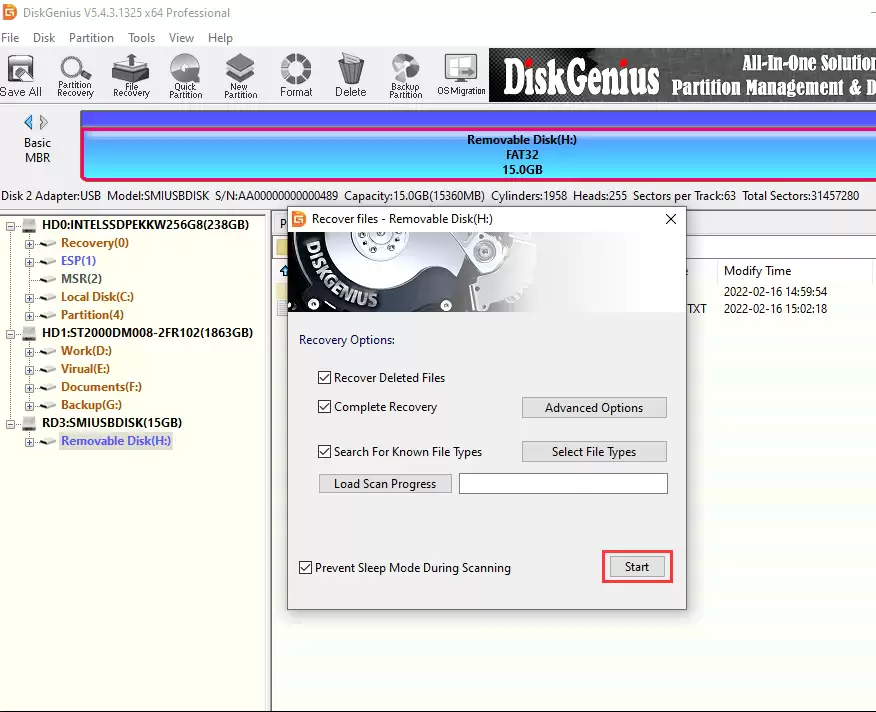Open the Partition menu
The height and width of the screenshot is (712, 876).
[x=91, y=38]
